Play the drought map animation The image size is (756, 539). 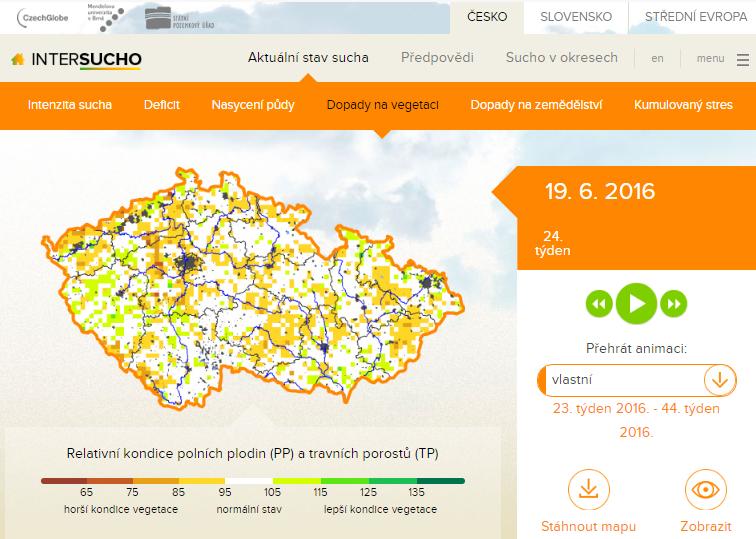click(x=636, y=304)
